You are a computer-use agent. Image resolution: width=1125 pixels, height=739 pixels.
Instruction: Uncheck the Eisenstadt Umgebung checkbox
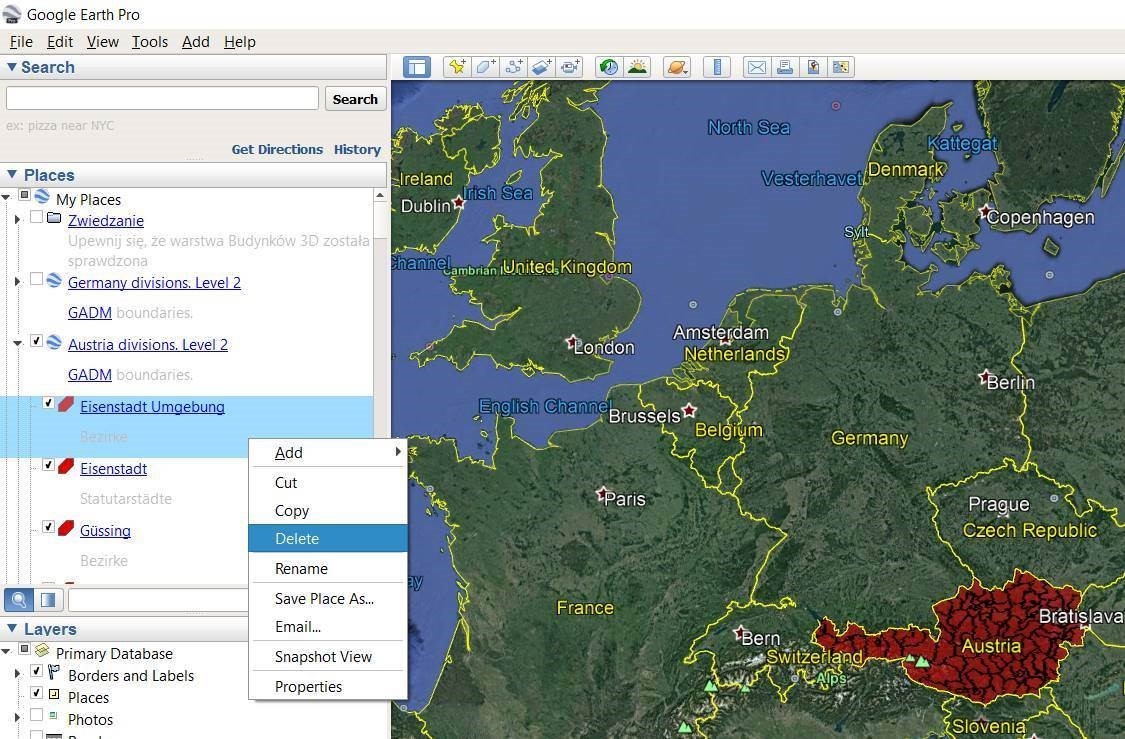click(49, 403)
